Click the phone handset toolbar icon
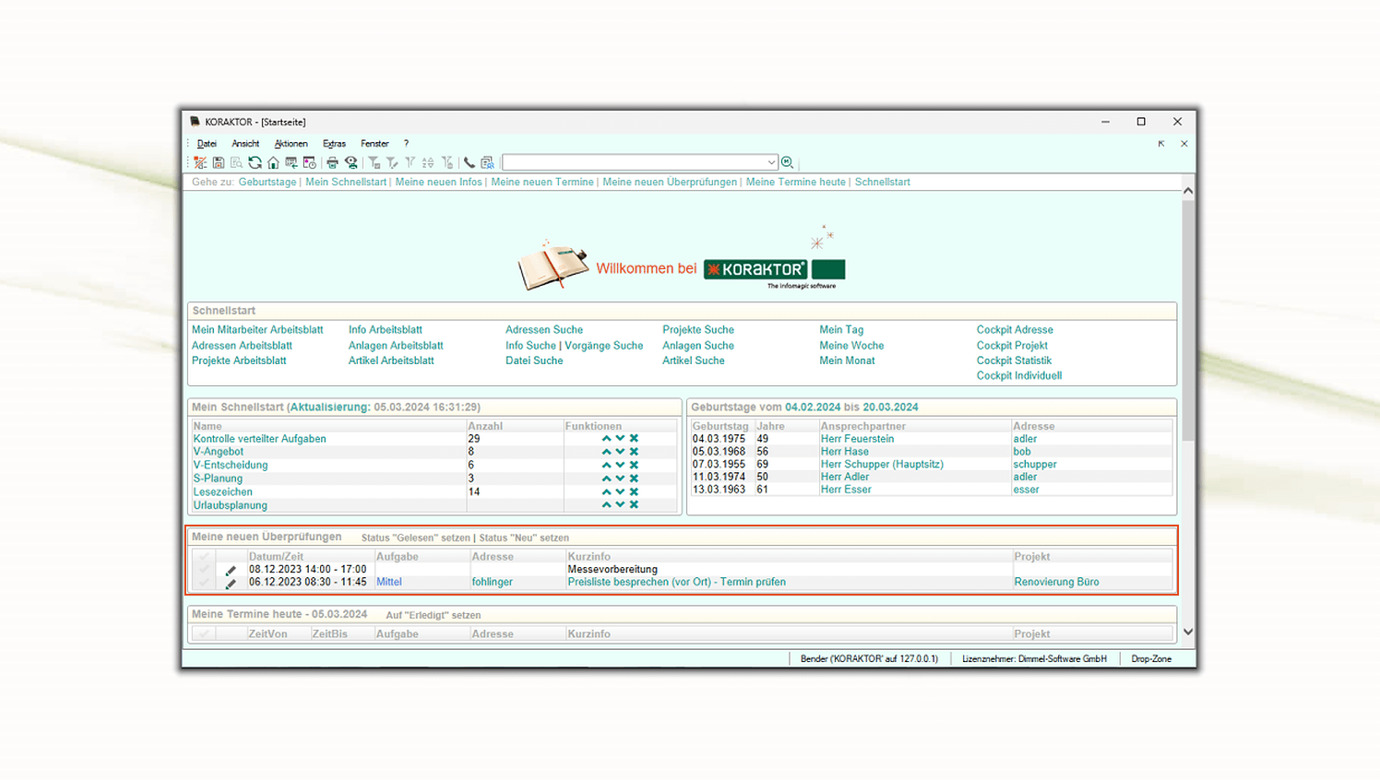Viewport: 1380px width, 780px height. click(469, 163)
